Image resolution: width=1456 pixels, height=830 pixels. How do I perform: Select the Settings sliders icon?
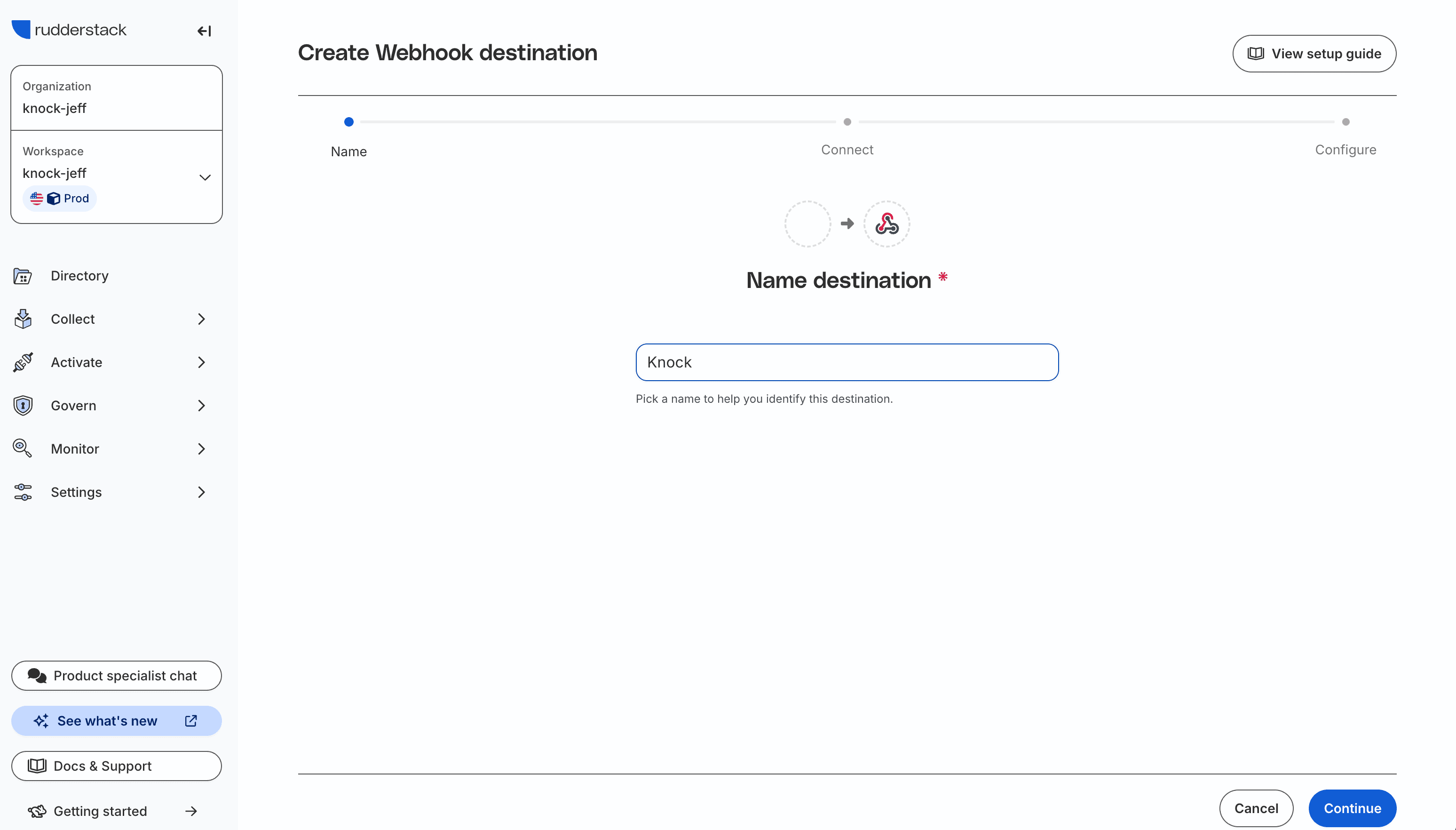(x=22, y=492)
